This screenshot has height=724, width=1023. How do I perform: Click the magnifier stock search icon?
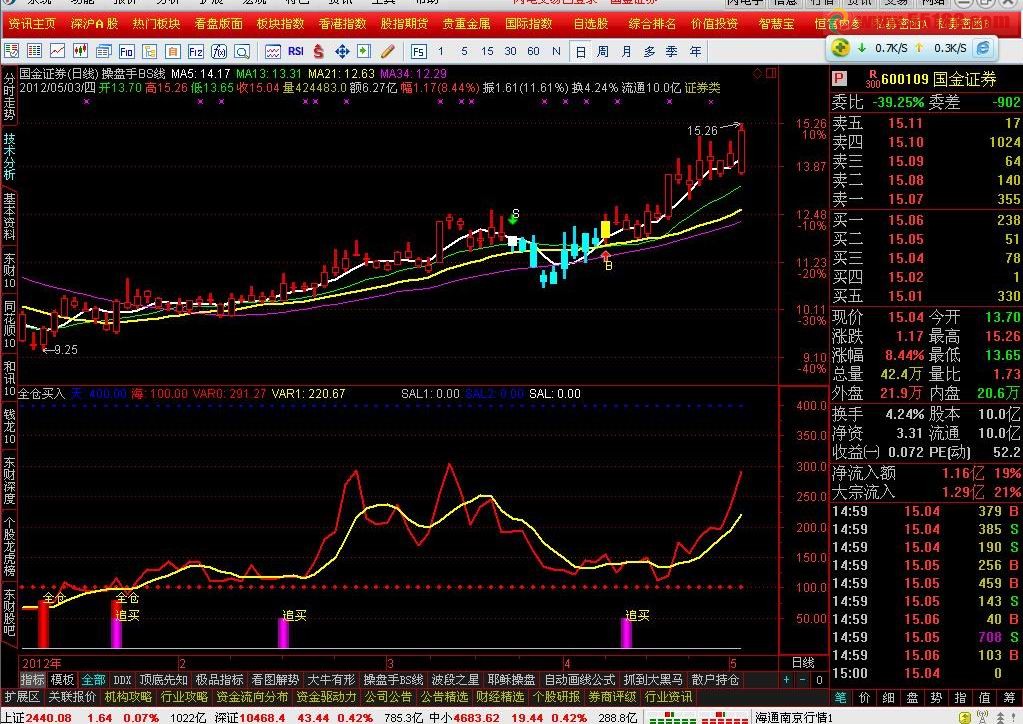point(244,51)
